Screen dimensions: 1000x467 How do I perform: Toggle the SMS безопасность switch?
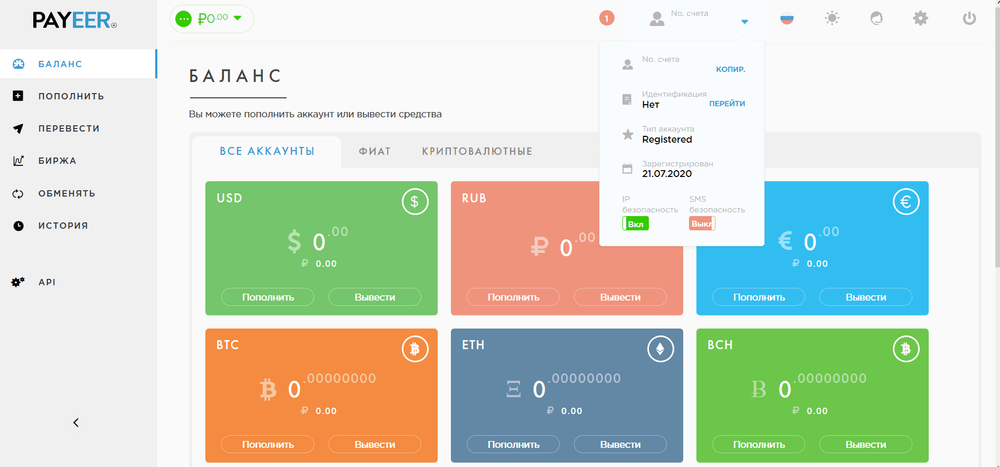[x=702, y=223]
